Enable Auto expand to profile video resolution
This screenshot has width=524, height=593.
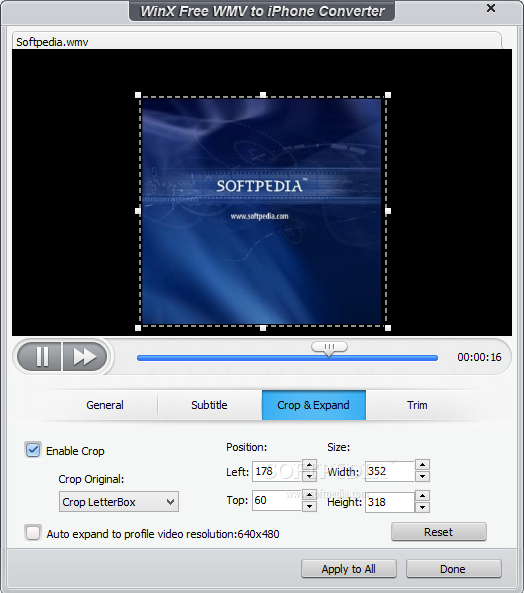pos(33,533)
